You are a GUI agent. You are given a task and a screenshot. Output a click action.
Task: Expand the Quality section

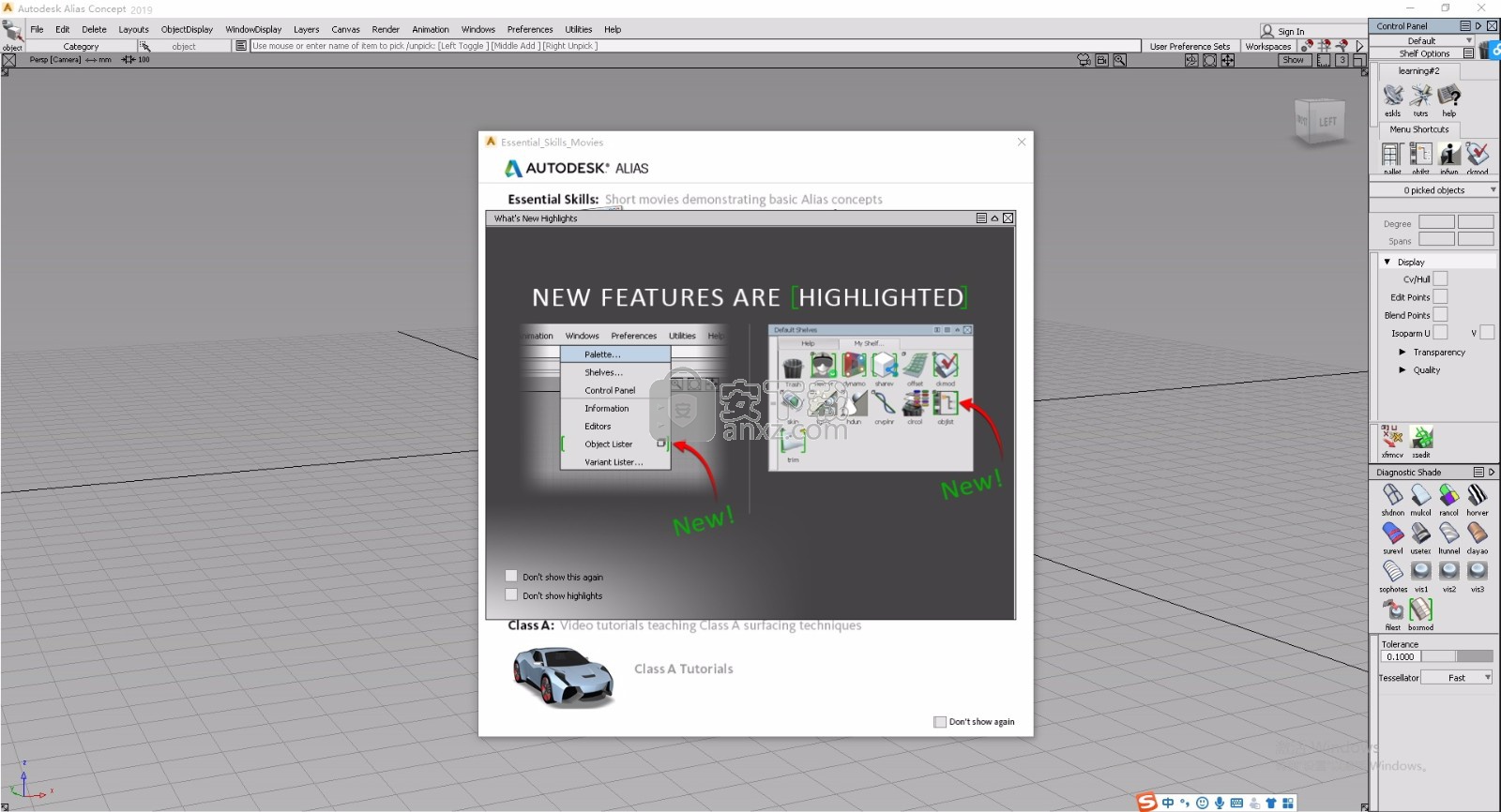pyautogui.click(x=1402, y=369)
